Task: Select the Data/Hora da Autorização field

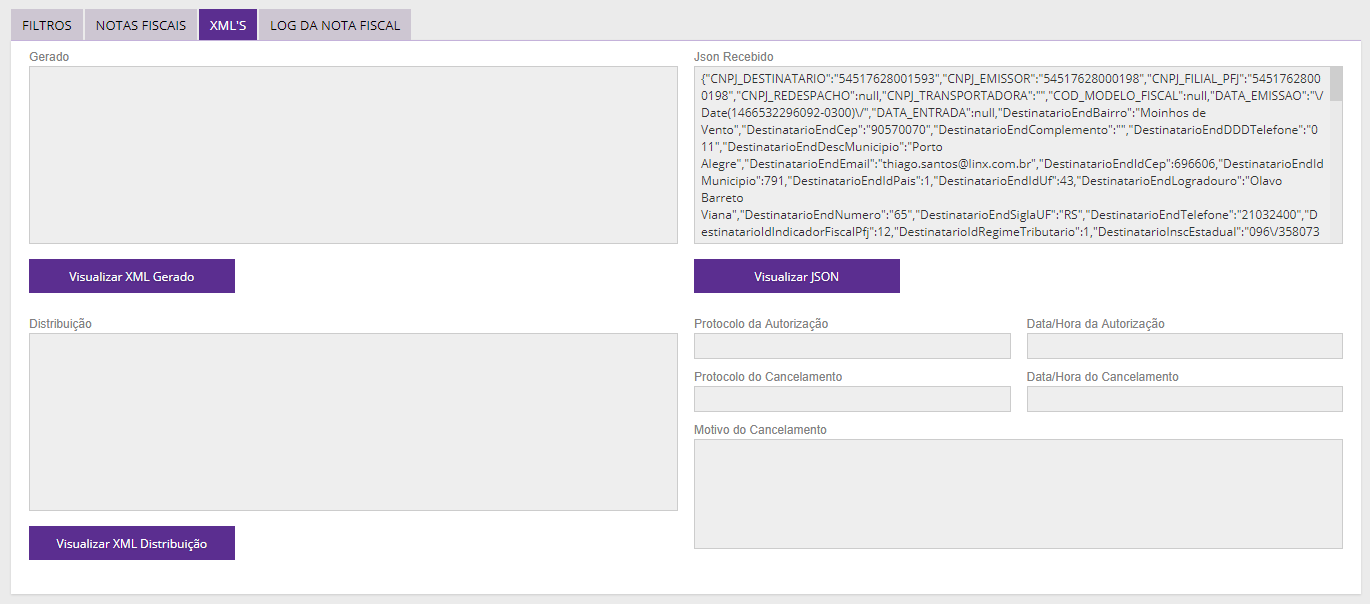Action: (1184, 346)
